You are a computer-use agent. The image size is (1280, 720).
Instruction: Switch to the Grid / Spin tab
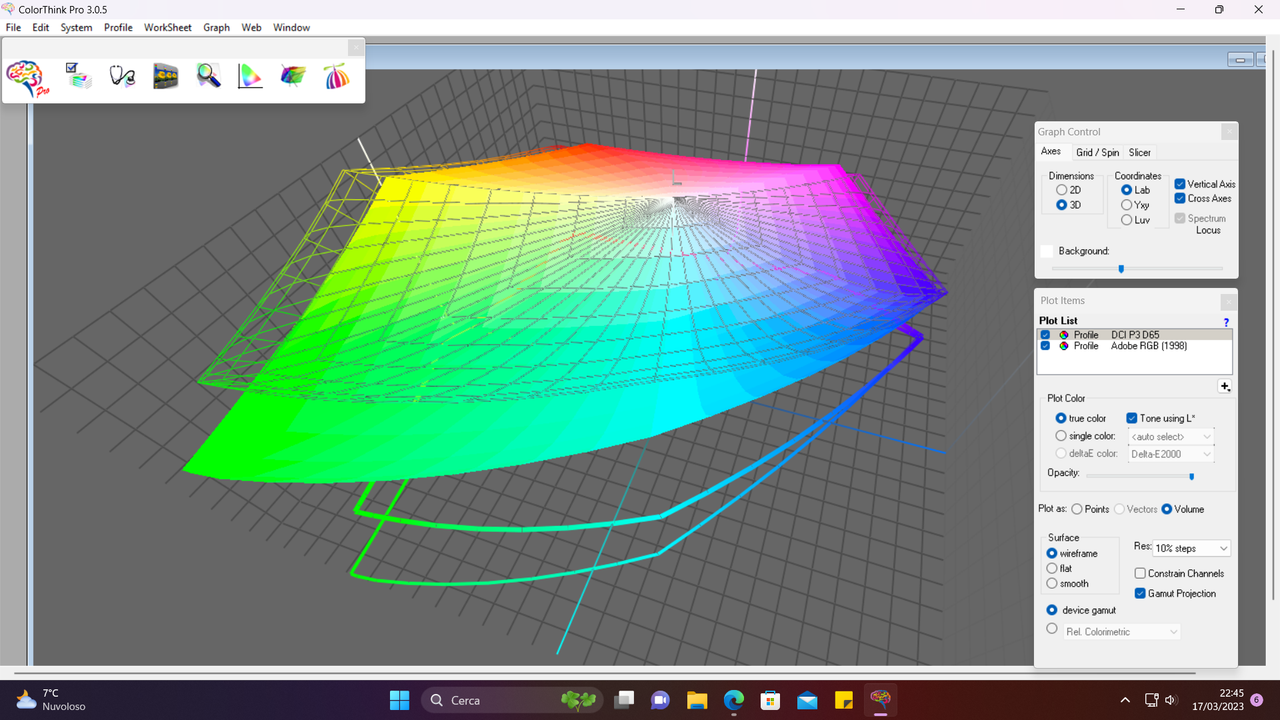[x=1097, y=152]
